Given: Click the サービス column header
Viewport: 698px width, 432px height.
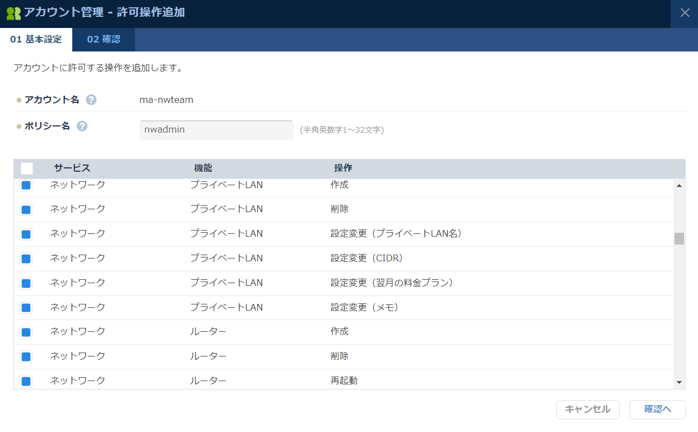Looking at the screenshot, I should click(72, 168).
